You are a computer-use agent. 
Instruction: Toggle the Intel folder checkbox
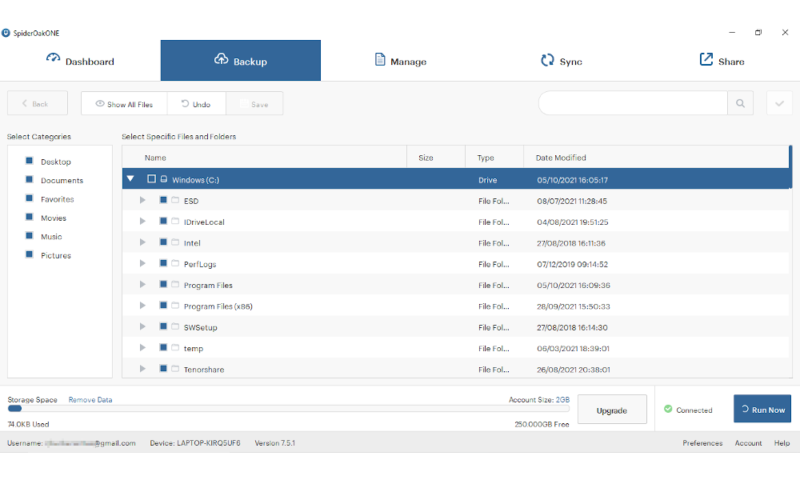point(163,242)
